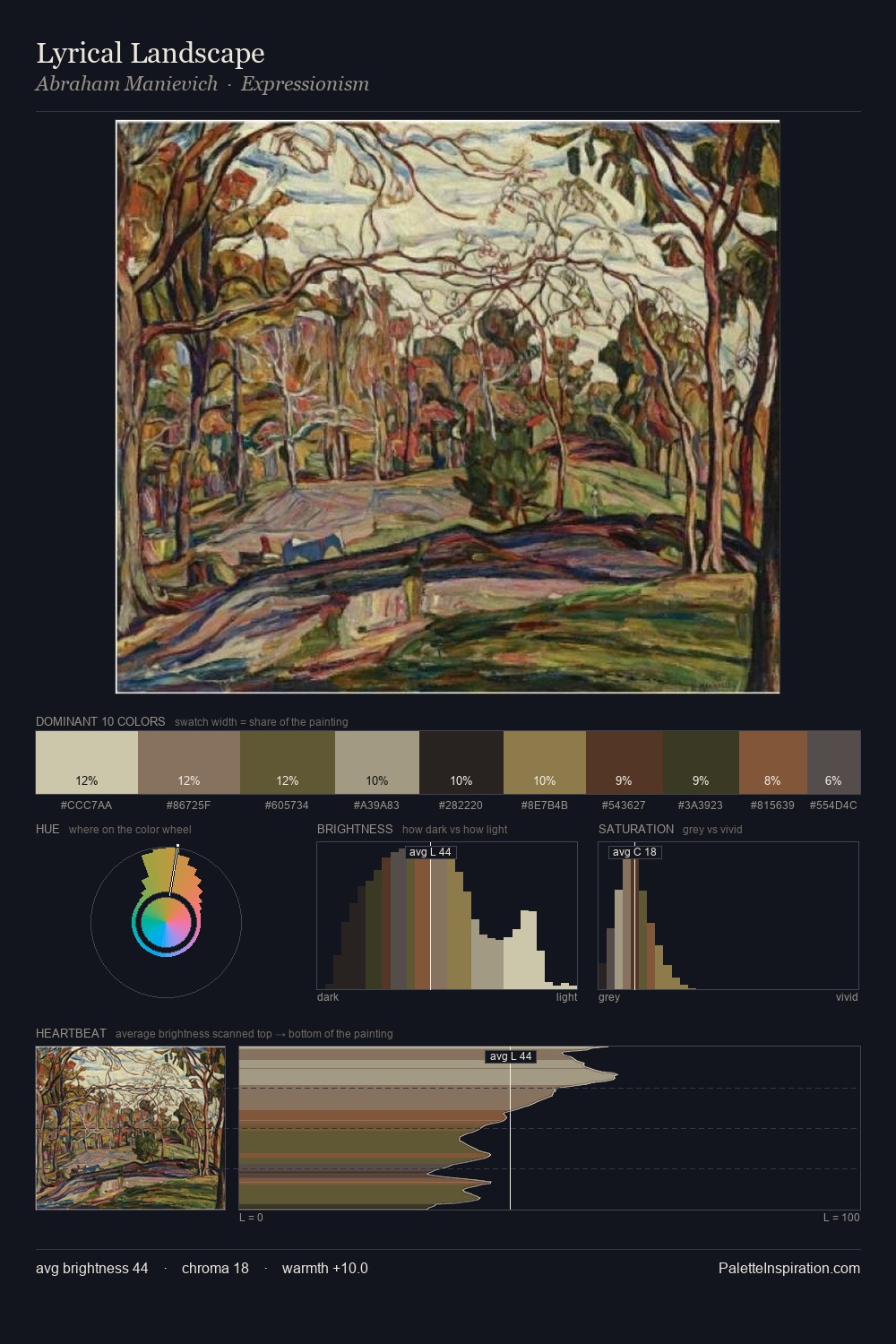Click the 'chroma 18' footer text
The width and height of the screenshot is (896, 1344).
point(215,1268)
